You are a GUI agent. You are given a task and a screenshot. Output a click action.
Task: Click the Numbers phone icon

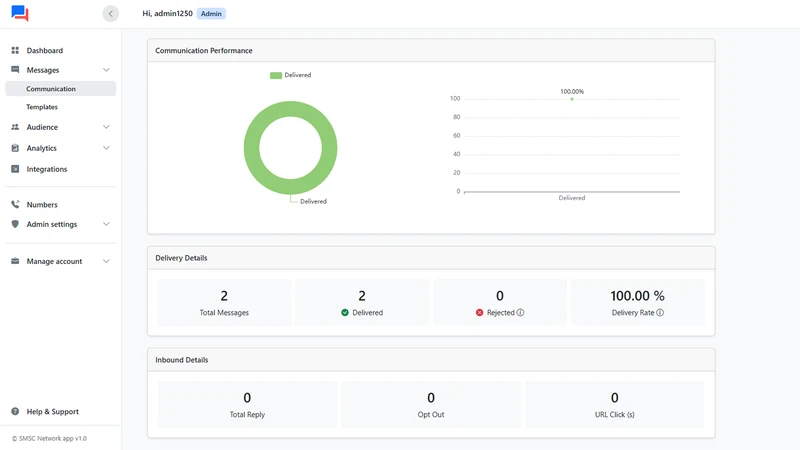[x=15, y=204]
